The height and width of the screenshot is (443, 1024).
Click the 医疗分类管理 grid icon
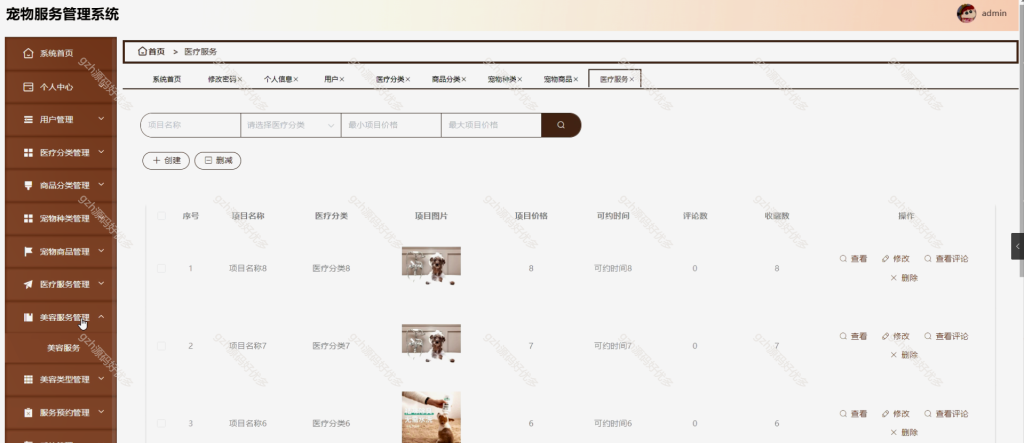(x=28, y=152)
